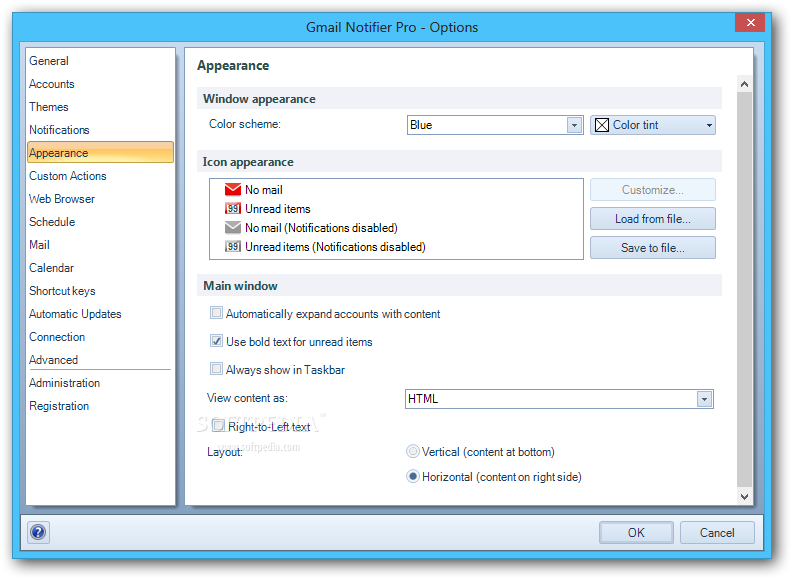Click the Color tint crossed-box icon

coord(602,125)
